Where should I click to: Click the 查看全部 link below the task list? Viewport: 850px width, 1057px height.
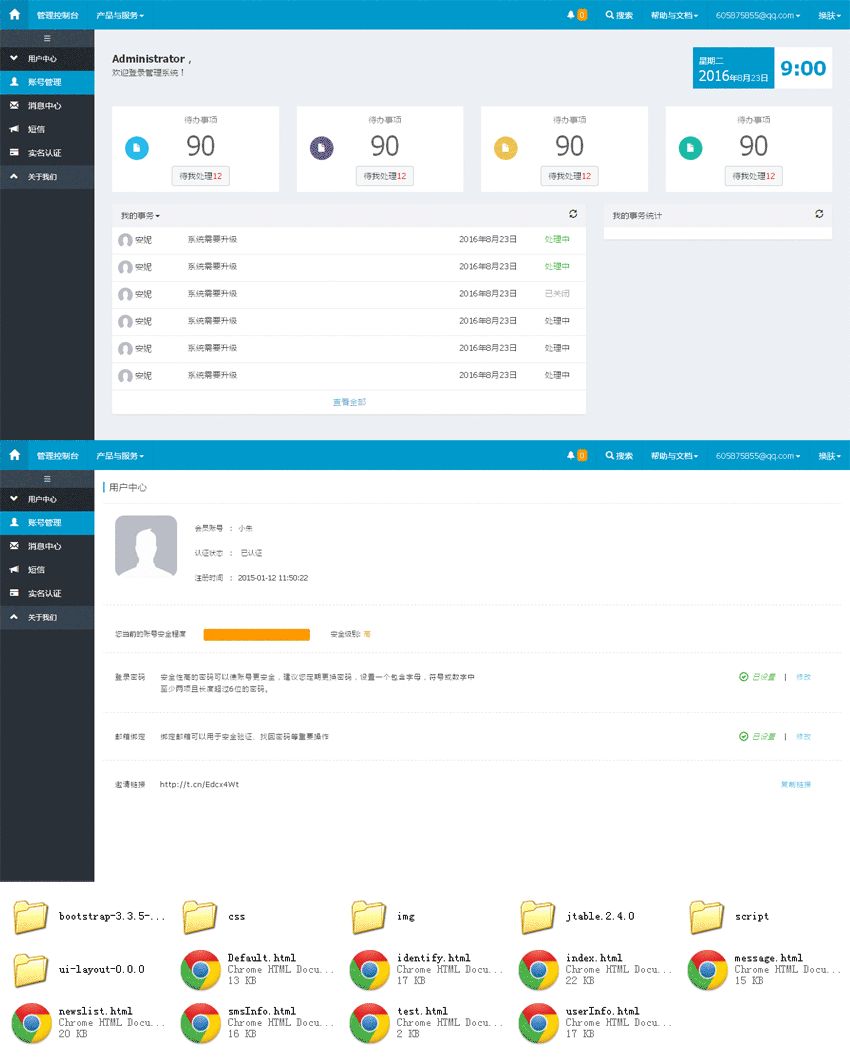click(349, 402)
